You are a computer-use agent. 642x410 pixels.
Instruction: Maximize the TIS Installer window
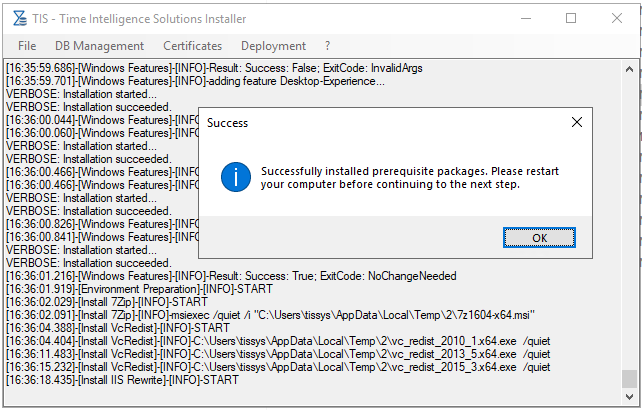(571, 18)
